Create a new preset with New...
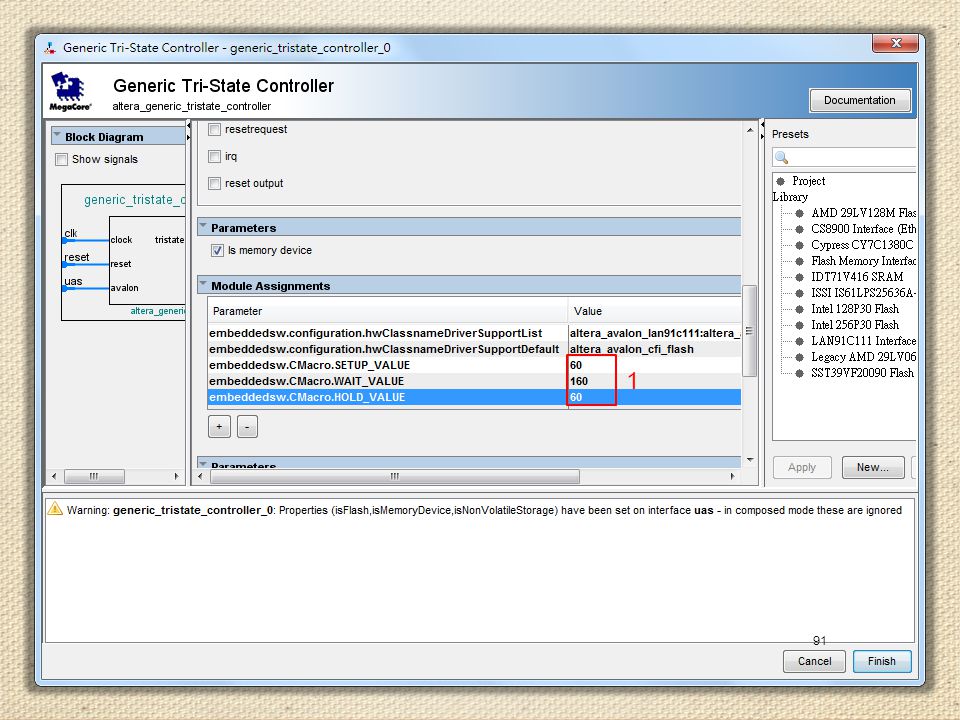Viewport: 960px width, 720px height. pyautogui.click(x=873, y=467)
